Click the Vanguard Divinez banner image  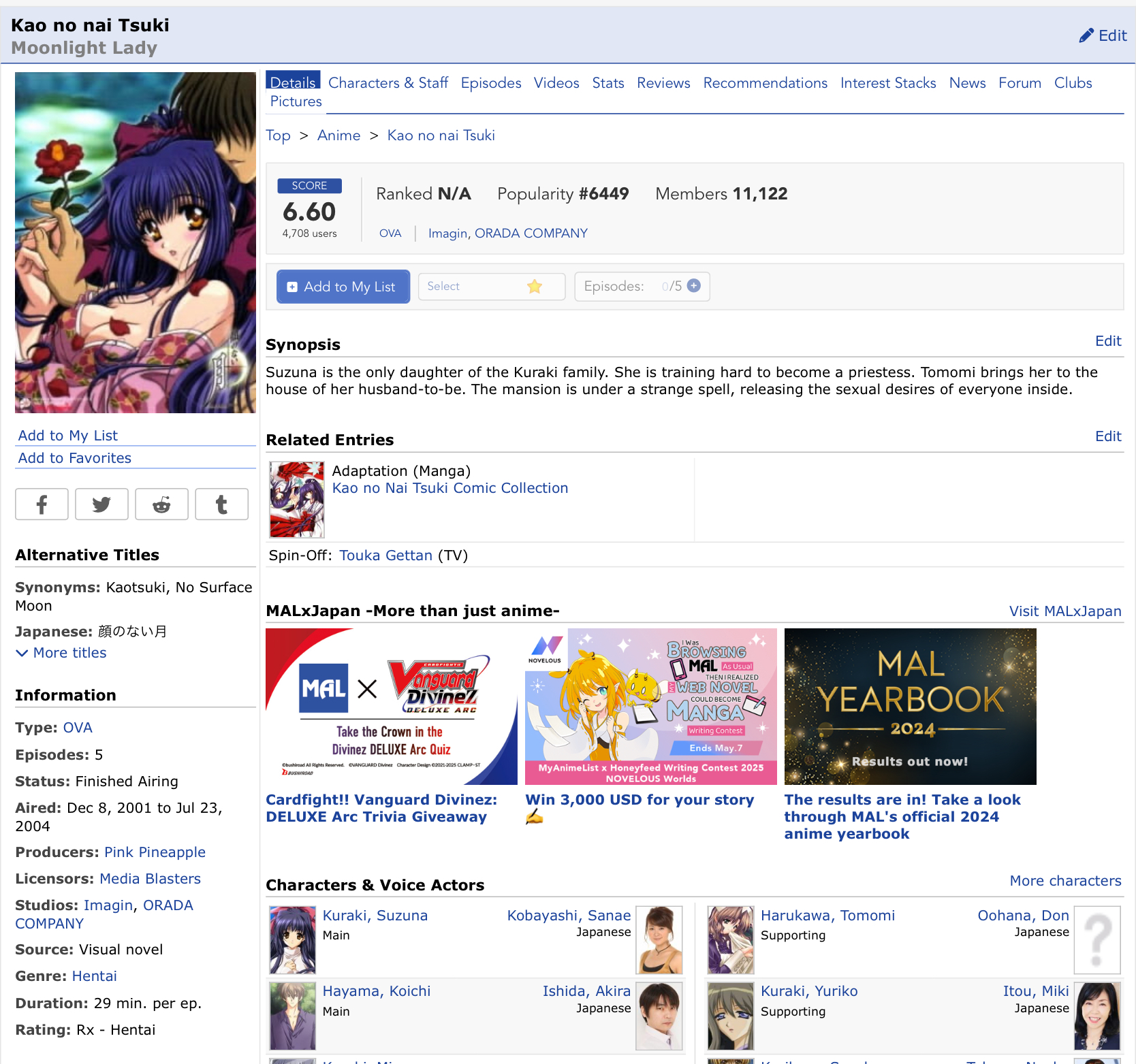[392, 707]
